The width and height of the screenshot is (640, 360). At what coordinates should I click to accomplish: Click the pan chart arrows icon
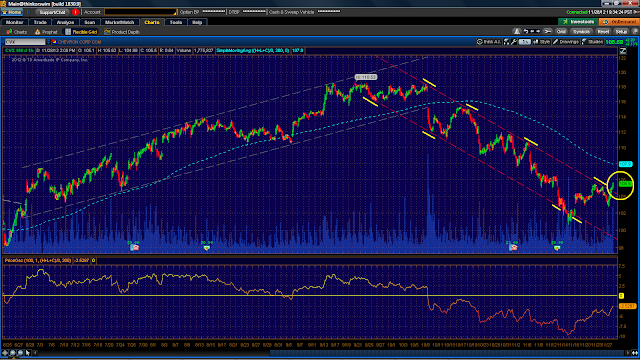pos(6,353)
